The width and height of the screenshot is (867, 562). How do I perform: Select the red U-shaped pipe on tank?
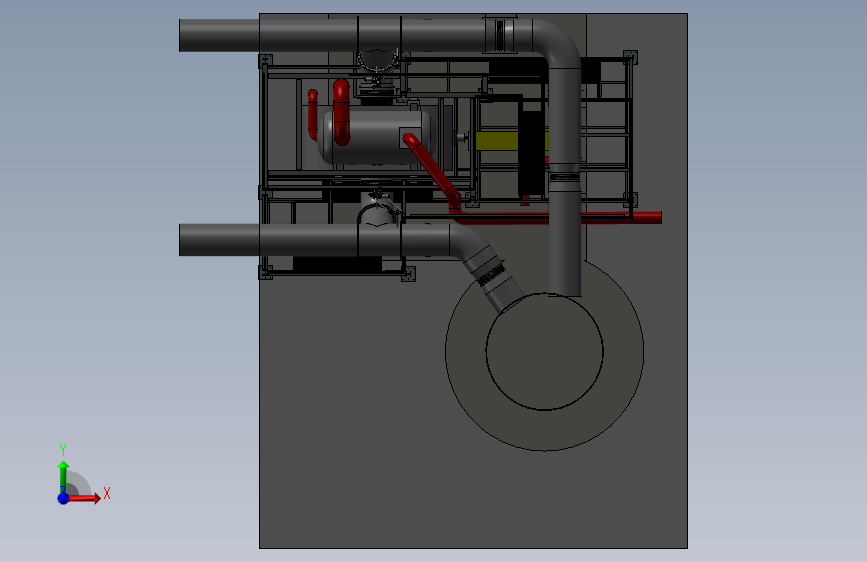[x=342, y=112]
